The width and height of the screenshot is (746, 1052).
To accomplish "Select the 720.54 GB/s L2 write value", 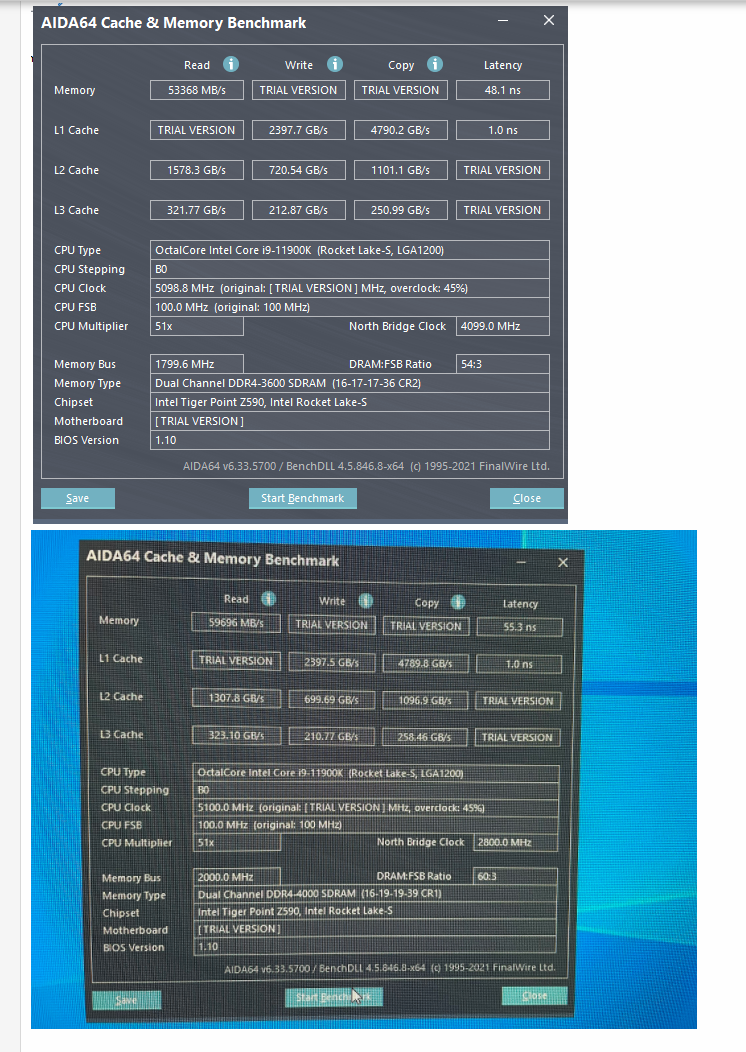I will coord(299,170).
